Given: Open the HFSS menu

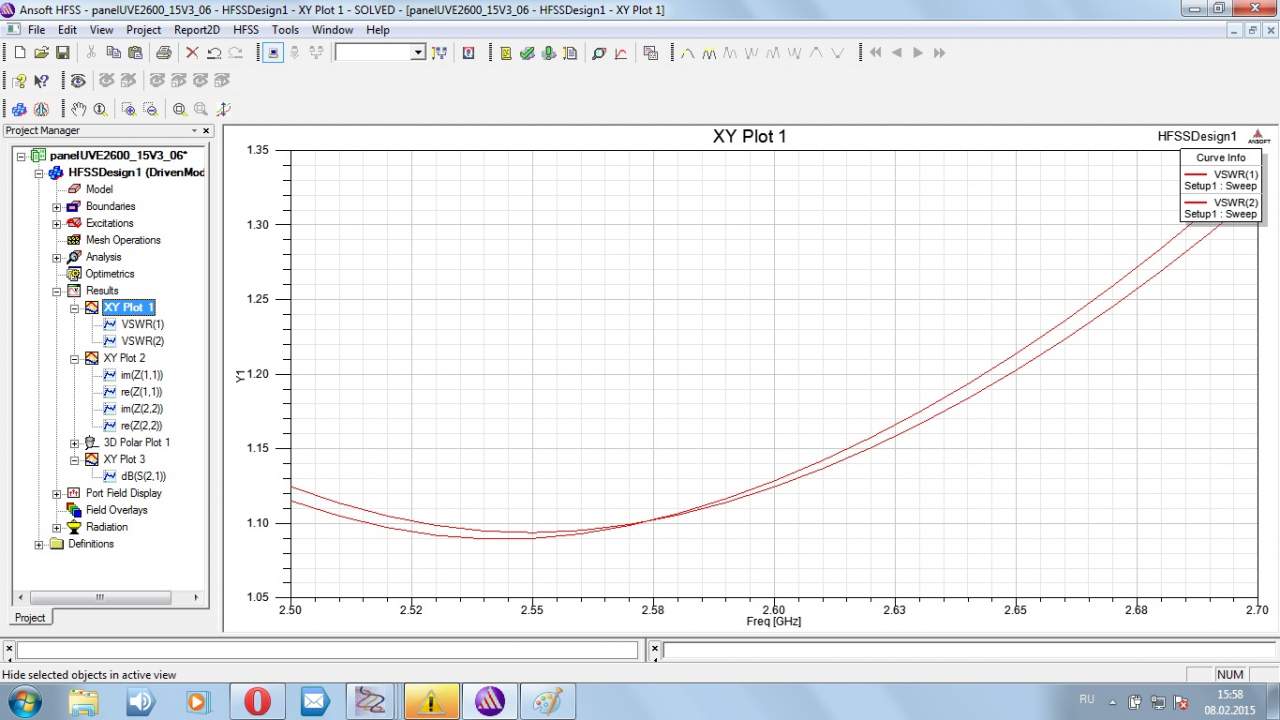Looking at the screenshot, I should [x=245, y=30].
